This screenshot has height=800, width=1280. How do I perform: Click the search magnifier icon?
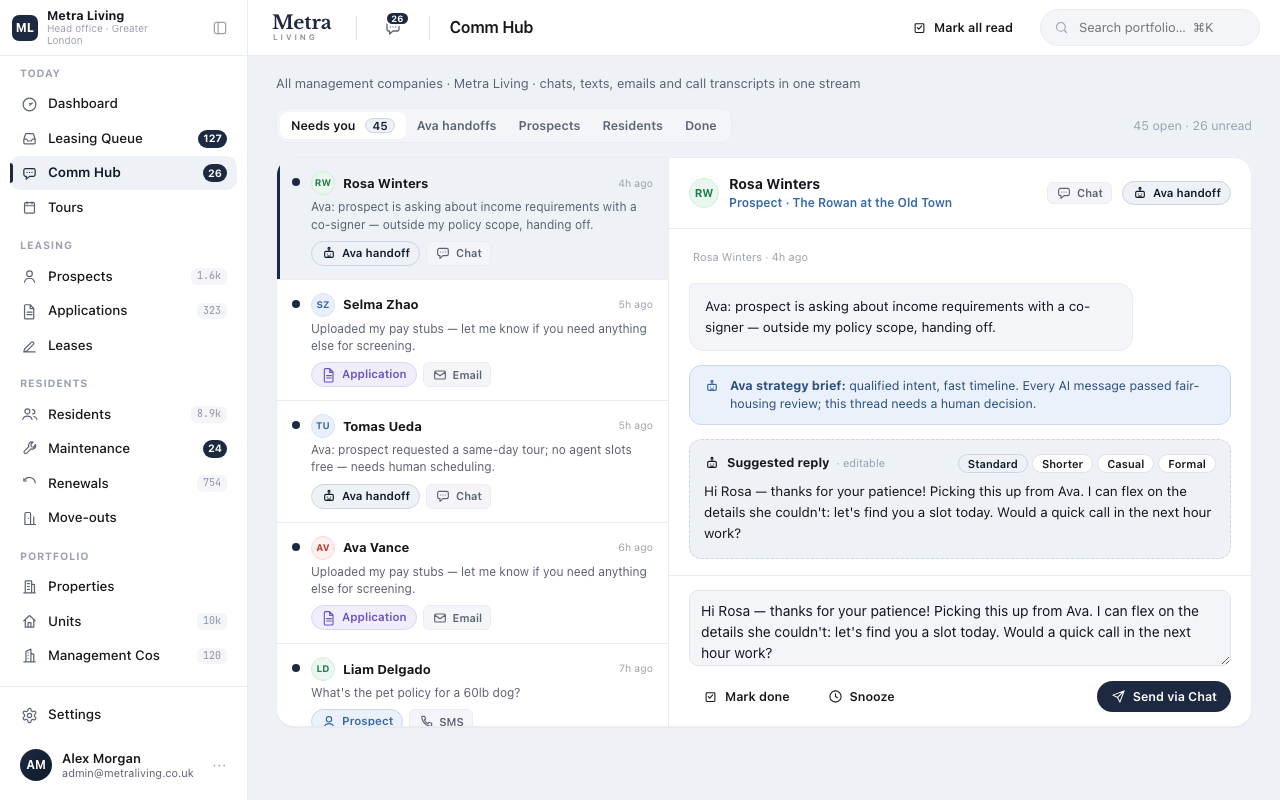(1062, 28)
